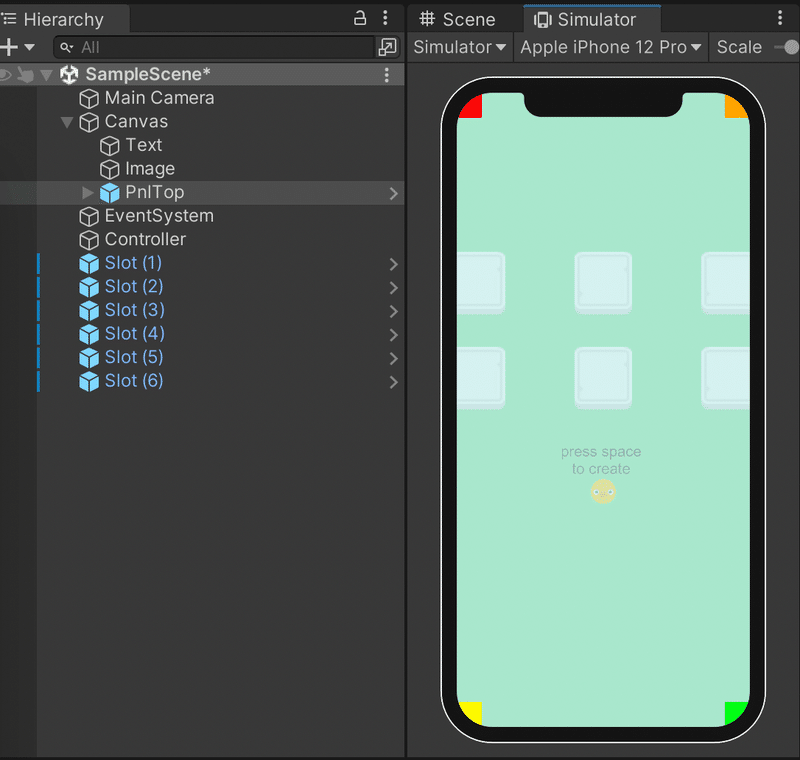Toggle SampleScene visibility eye icon
Image resolution: width=800 pixels, height=760 pixels.
(x=6, y=75)
